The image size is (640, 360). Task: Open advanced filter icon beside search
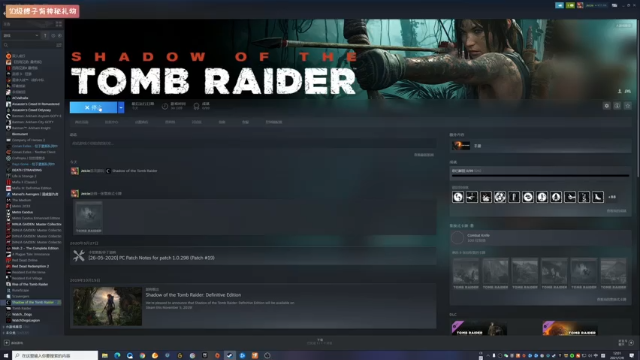(59, 45)
